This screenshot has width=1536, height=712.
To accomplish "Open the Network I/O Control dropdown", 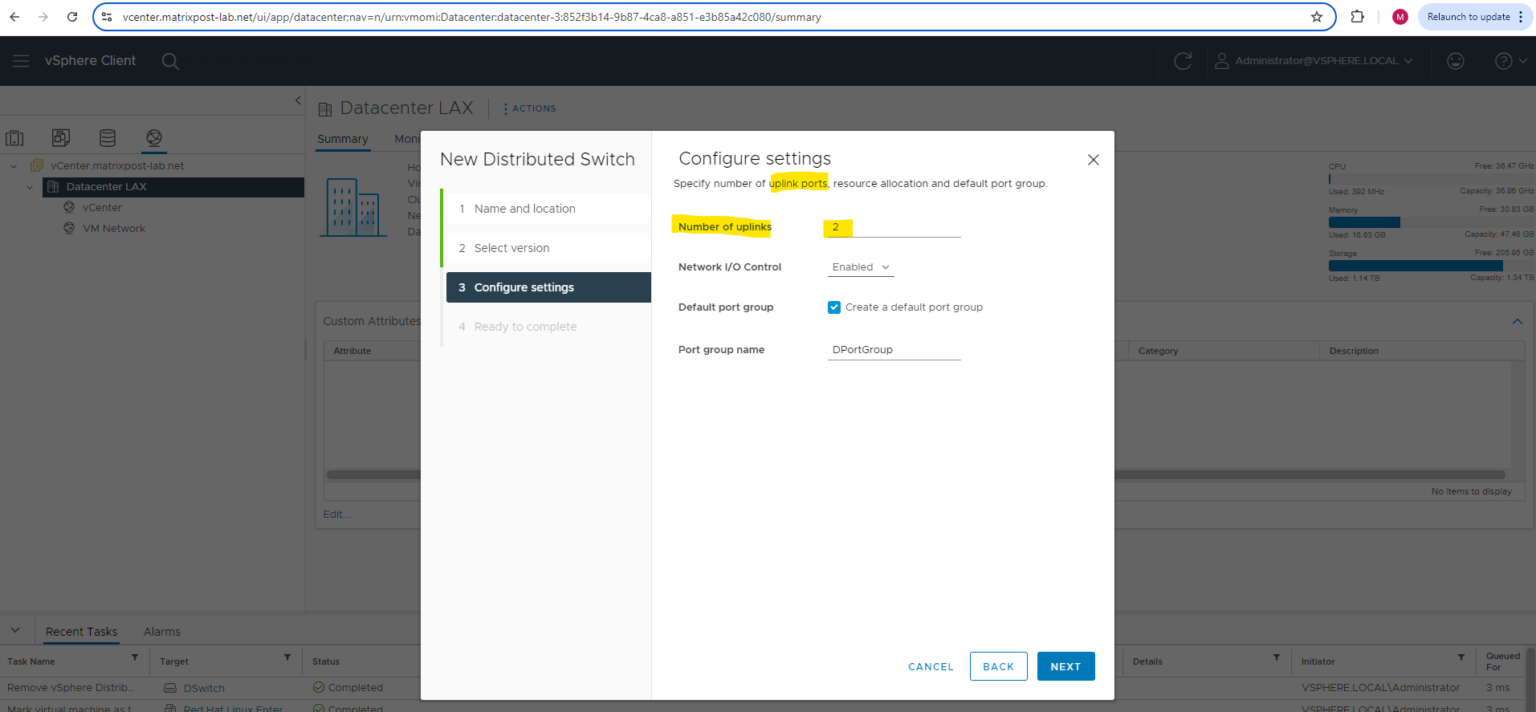I will [x=861, y=267].
